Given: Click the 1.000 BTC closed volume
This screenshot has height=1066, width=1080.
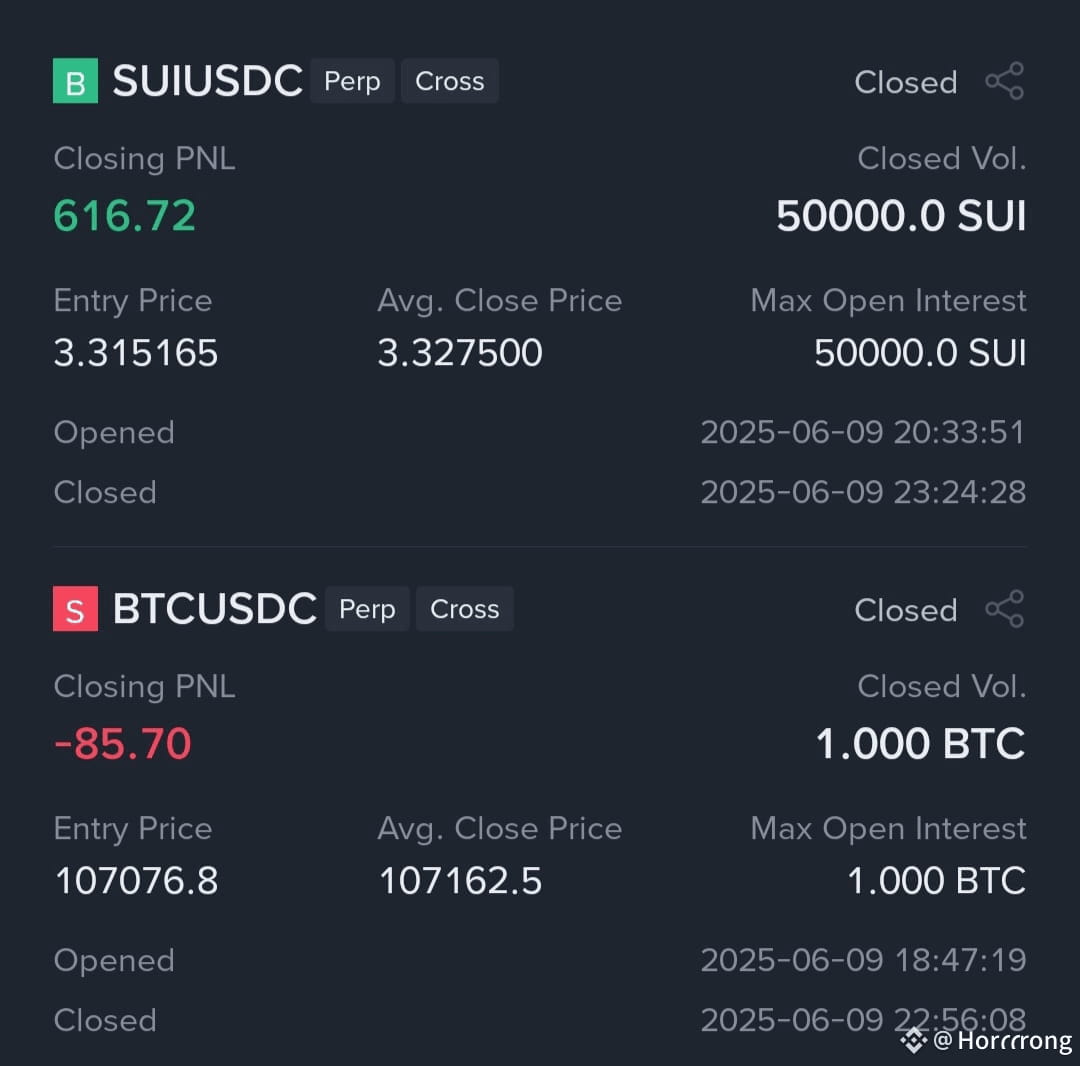Looking at the screenshot, I should pyautogui.click(x=921, y=744).
